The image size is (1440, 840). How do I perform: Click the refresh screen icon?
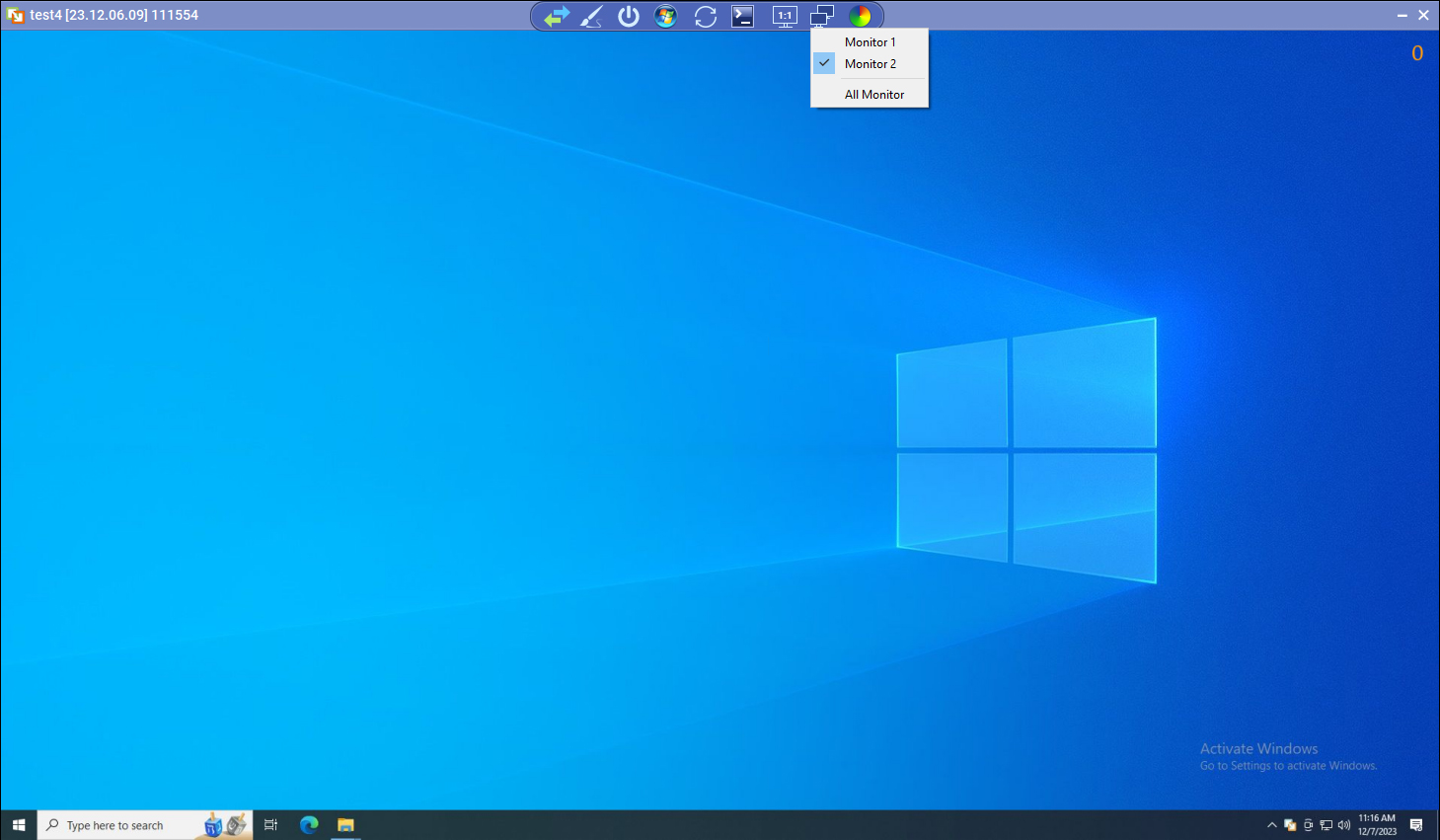coord(705,16)
